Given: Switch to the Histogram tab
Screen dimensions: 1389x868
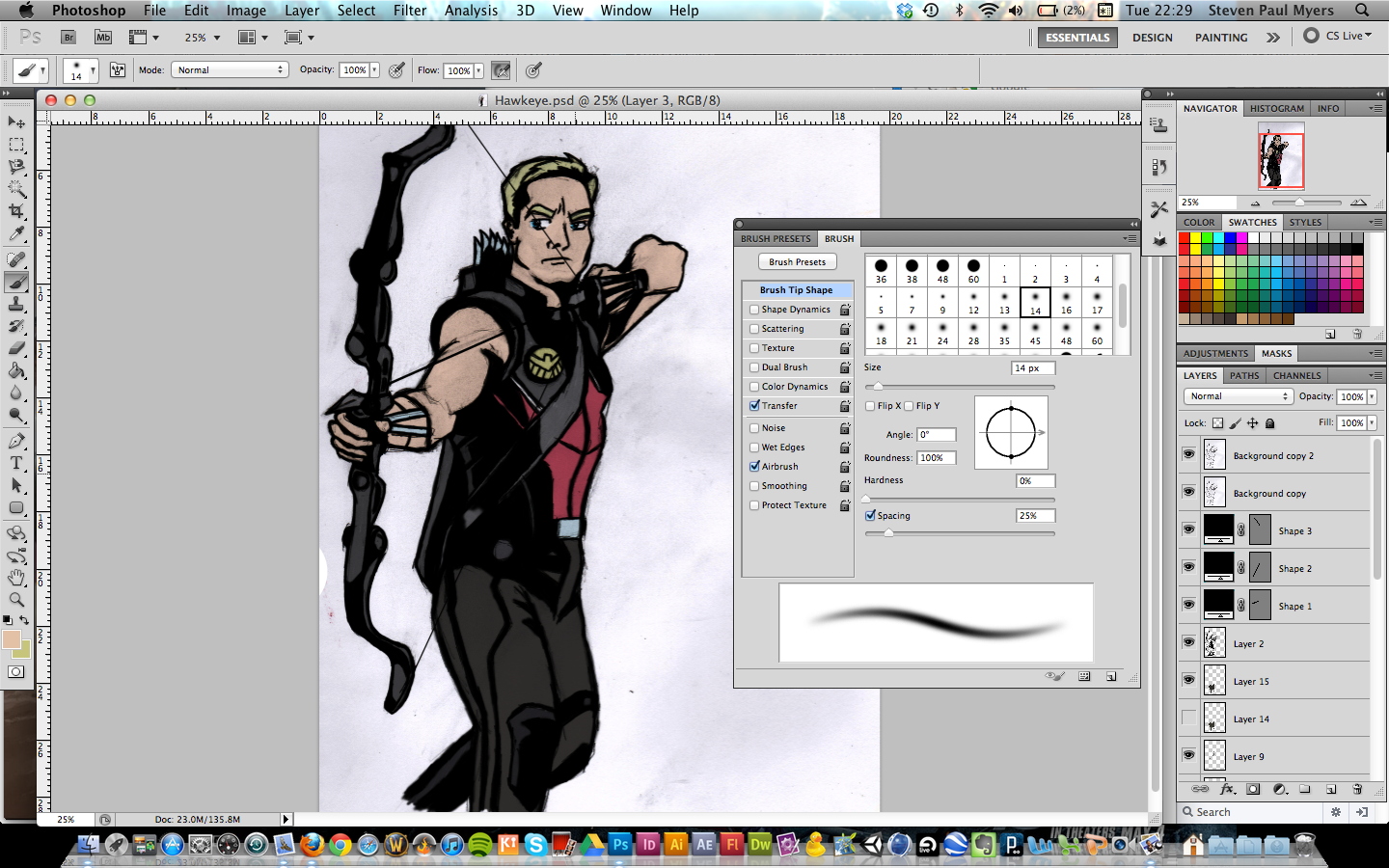Looking at the screenshot, I should tap(1277, 108).
